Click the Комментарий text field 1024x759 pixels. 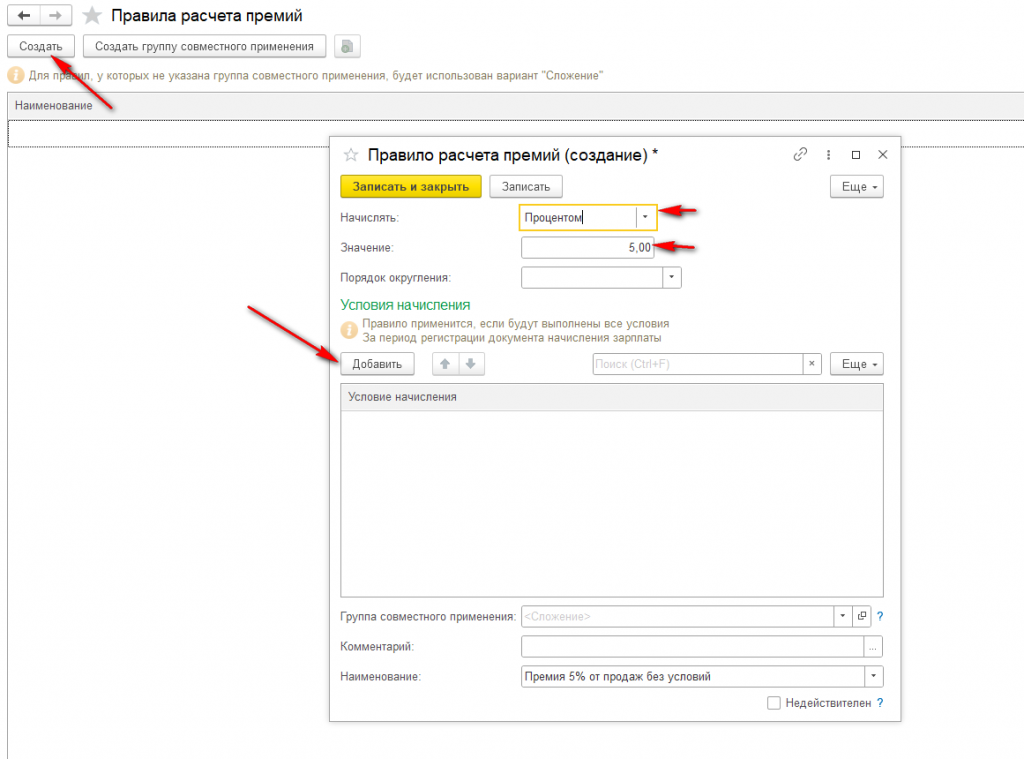693,647
